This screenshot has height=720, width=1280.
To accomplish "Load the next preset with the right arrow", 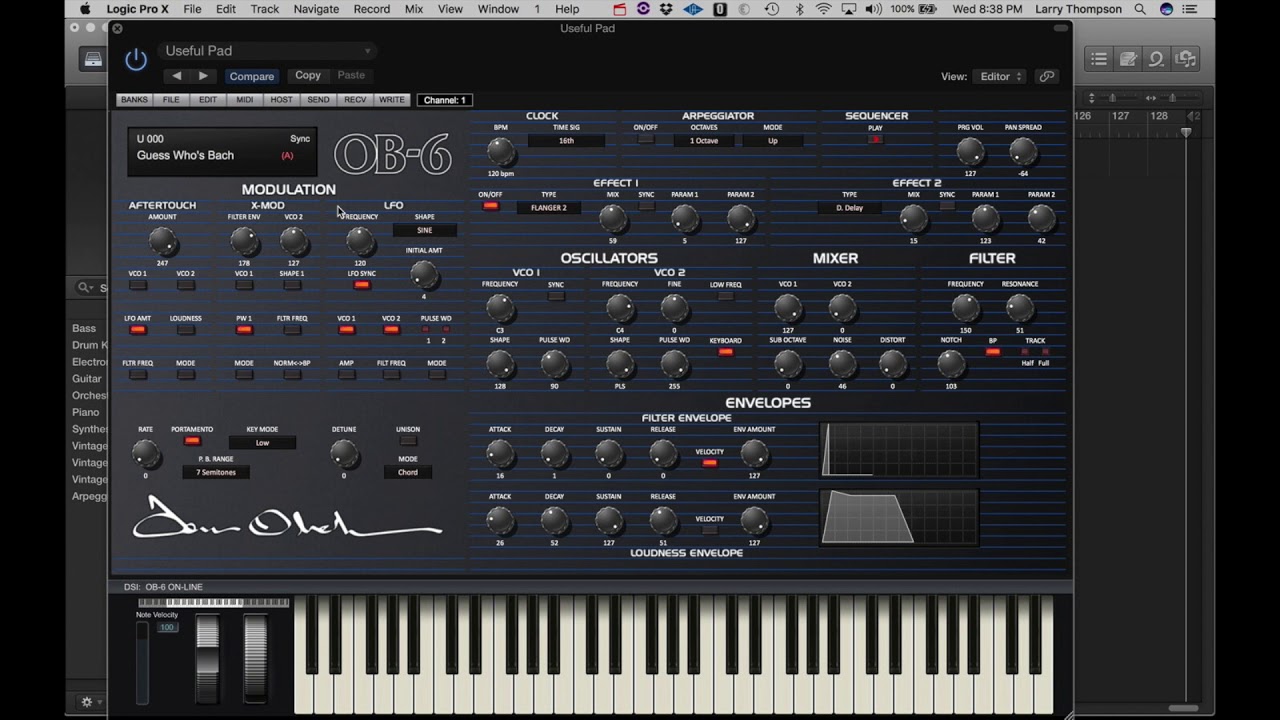I will pos(203,76).
